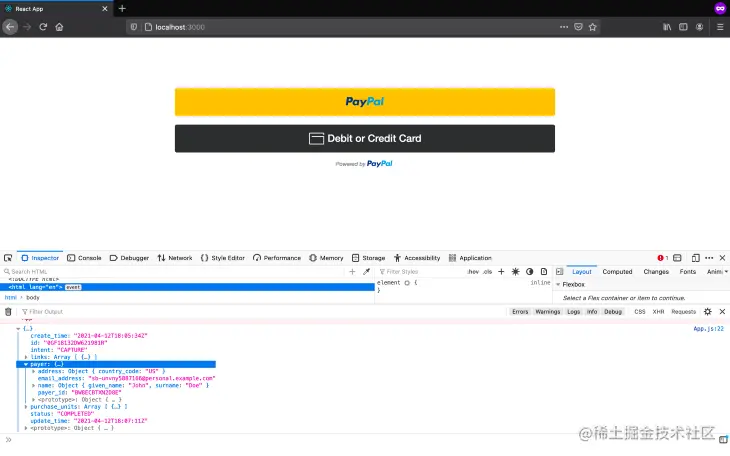Go back using the browser back arrow
Image resolution: width=730 pixels, height=456 pixels.
(10, 27)
